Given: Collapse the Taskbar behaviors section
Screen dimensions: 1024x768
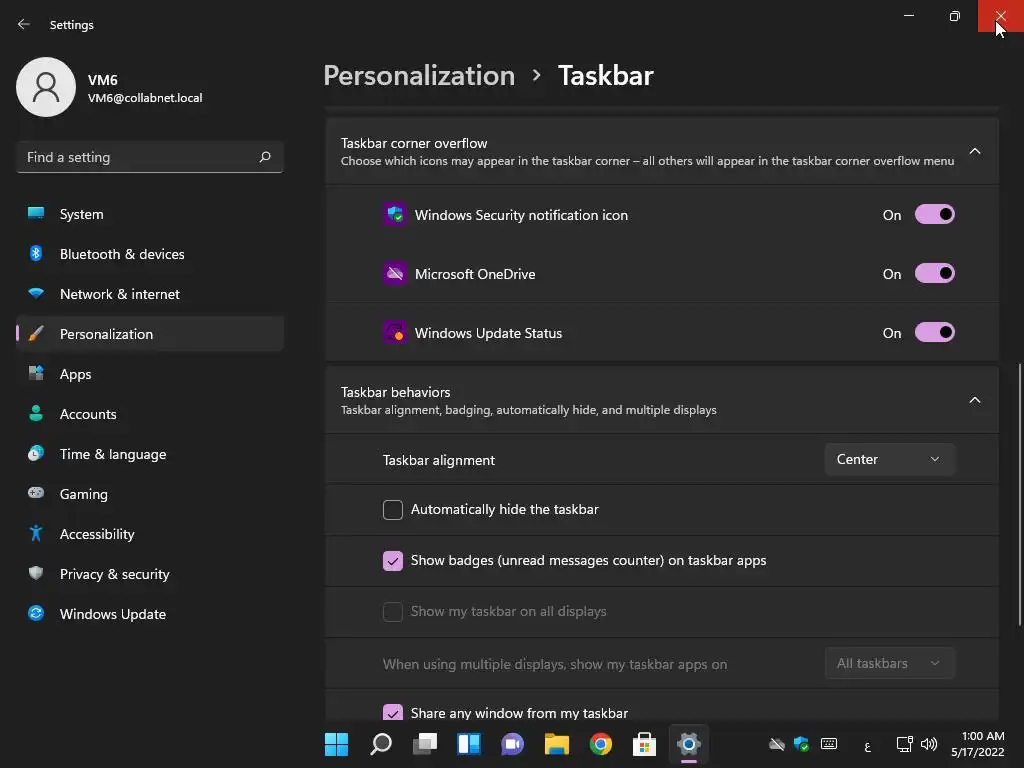Looking at the screenshot, I should coord(974,400).
